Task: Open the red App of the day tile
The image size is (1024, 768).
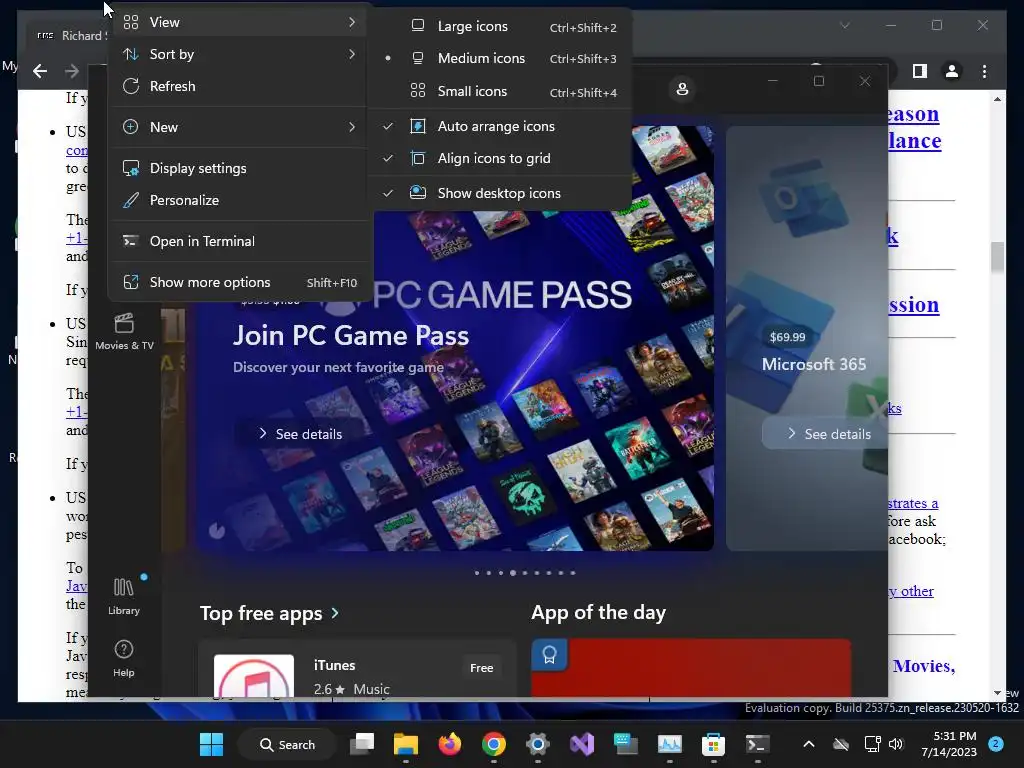Action: (x=691, y=667)
